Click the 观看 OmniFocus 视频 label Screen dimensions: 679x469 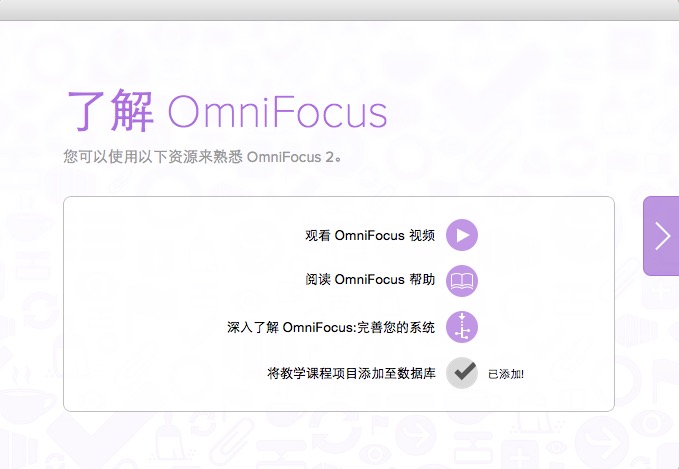(x=370, y=235)
